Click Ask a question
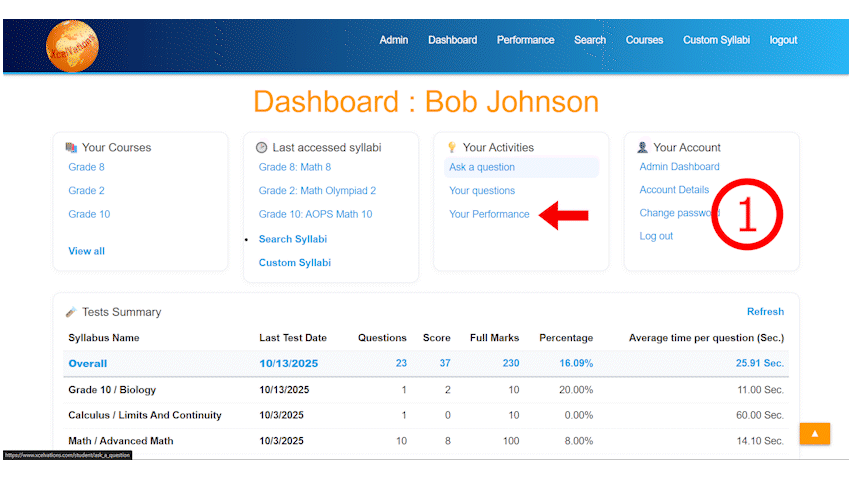The image size is (854, 480). pos(482,167)
